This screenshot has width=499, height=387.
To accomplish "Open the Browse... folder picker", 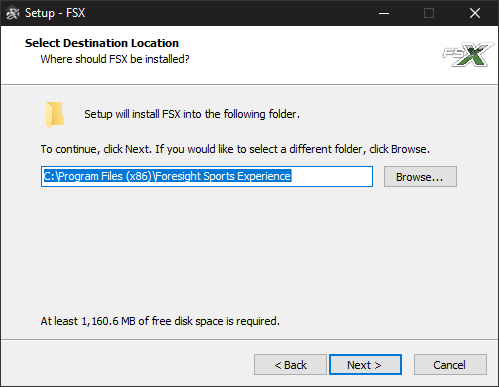I will 420,177.
